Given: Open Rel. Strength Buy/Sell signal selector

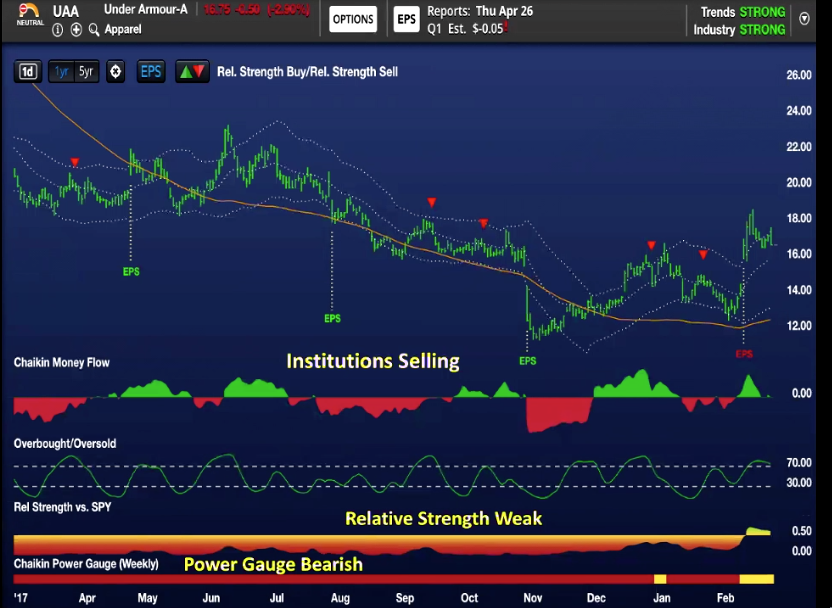Looking at the screenshot, I should [307, 72].
